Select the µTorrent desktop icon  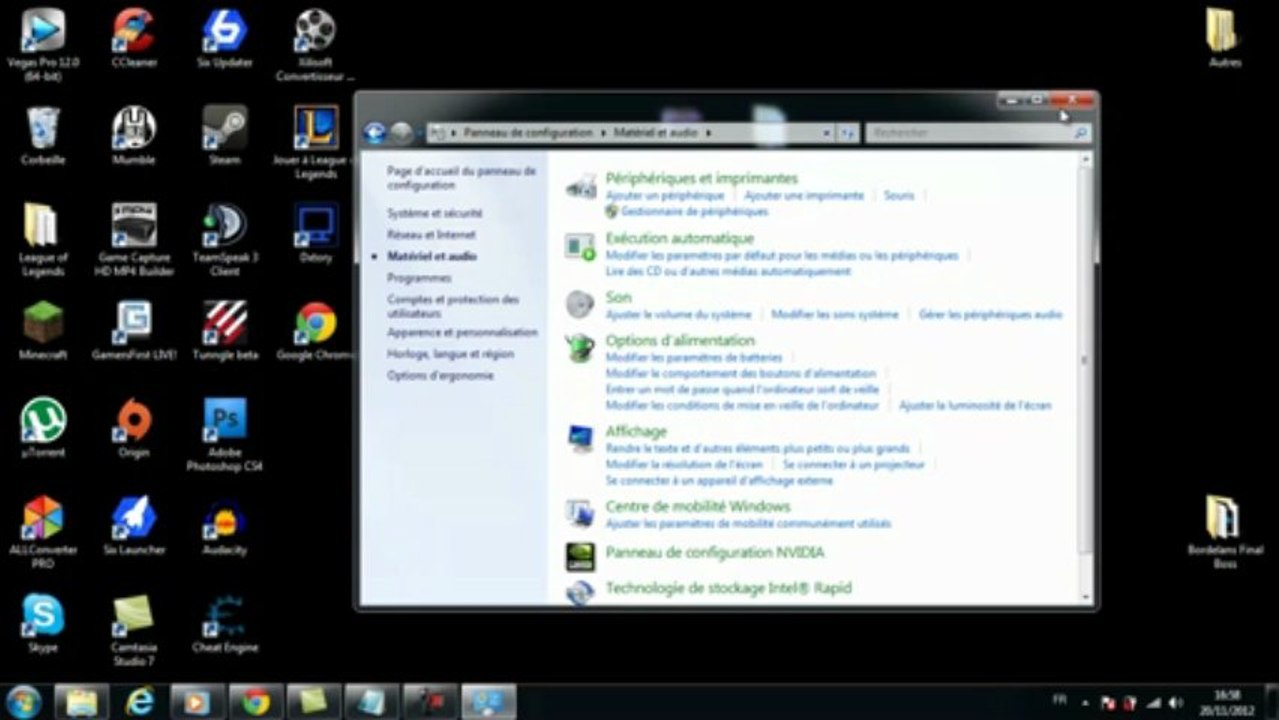(43, 428)
